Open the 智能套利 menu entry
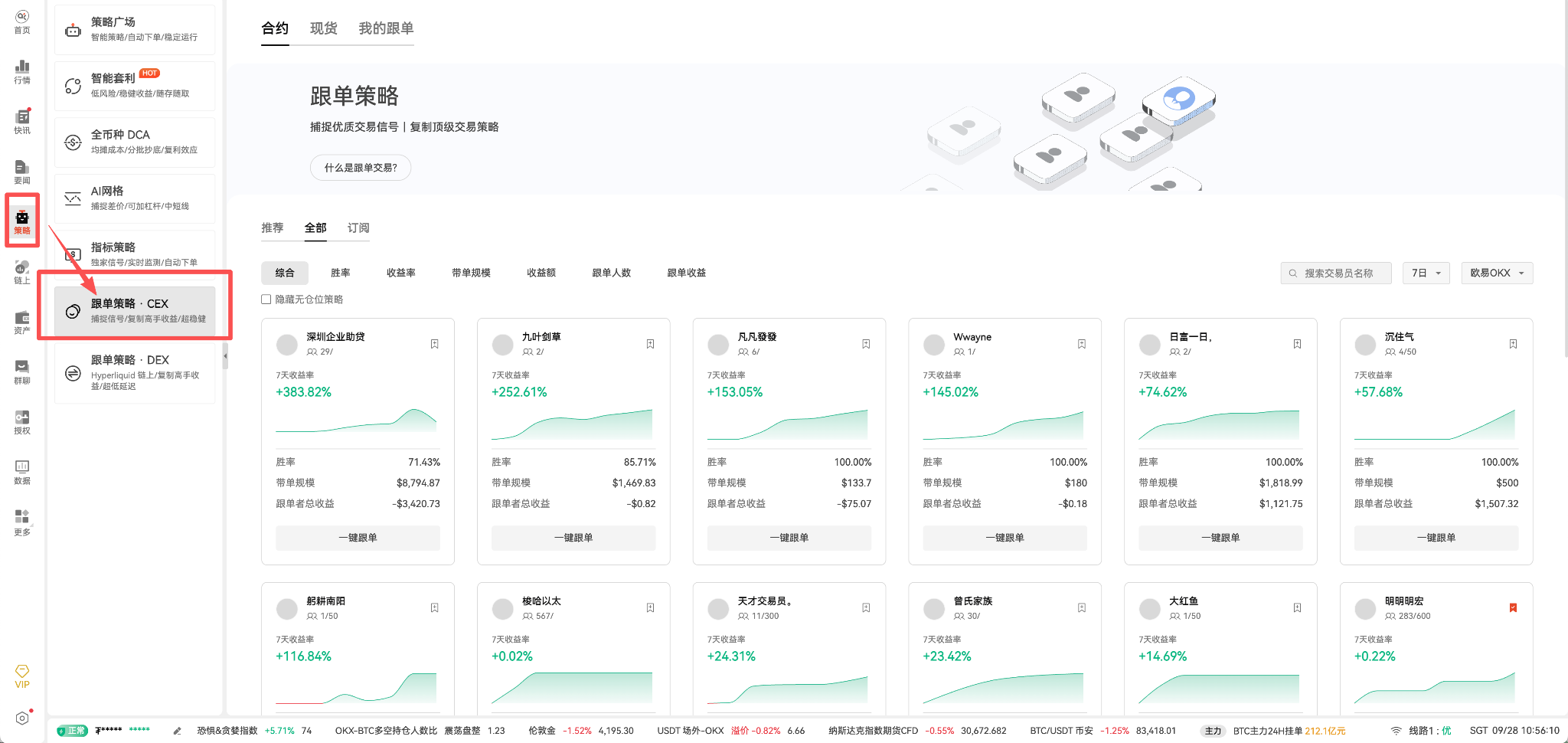Viewport: 1568px width, 743px height. click(135, 86)
